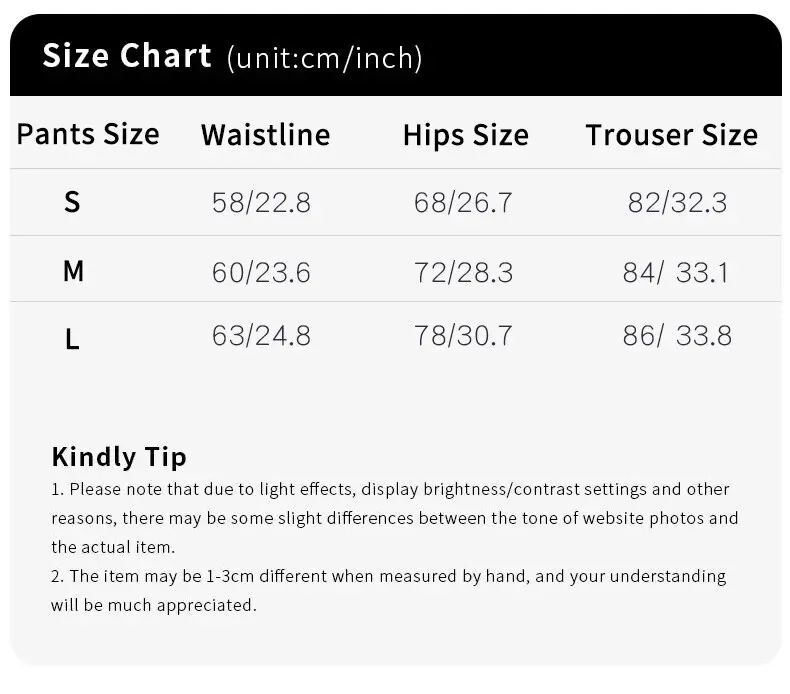Click waistline value 63/24.8

[x=261, y=336]
